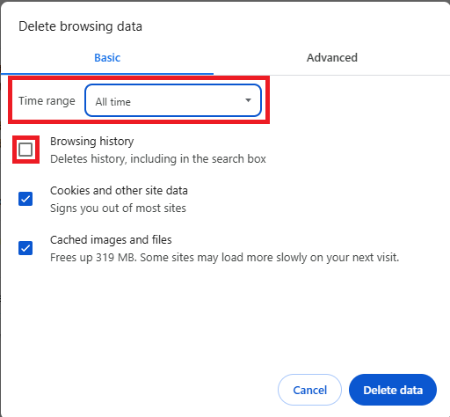Viewport: 450px width, 417px height.
Task: Click the blue underline beneath Basic tab
Action: pos(107,73)
